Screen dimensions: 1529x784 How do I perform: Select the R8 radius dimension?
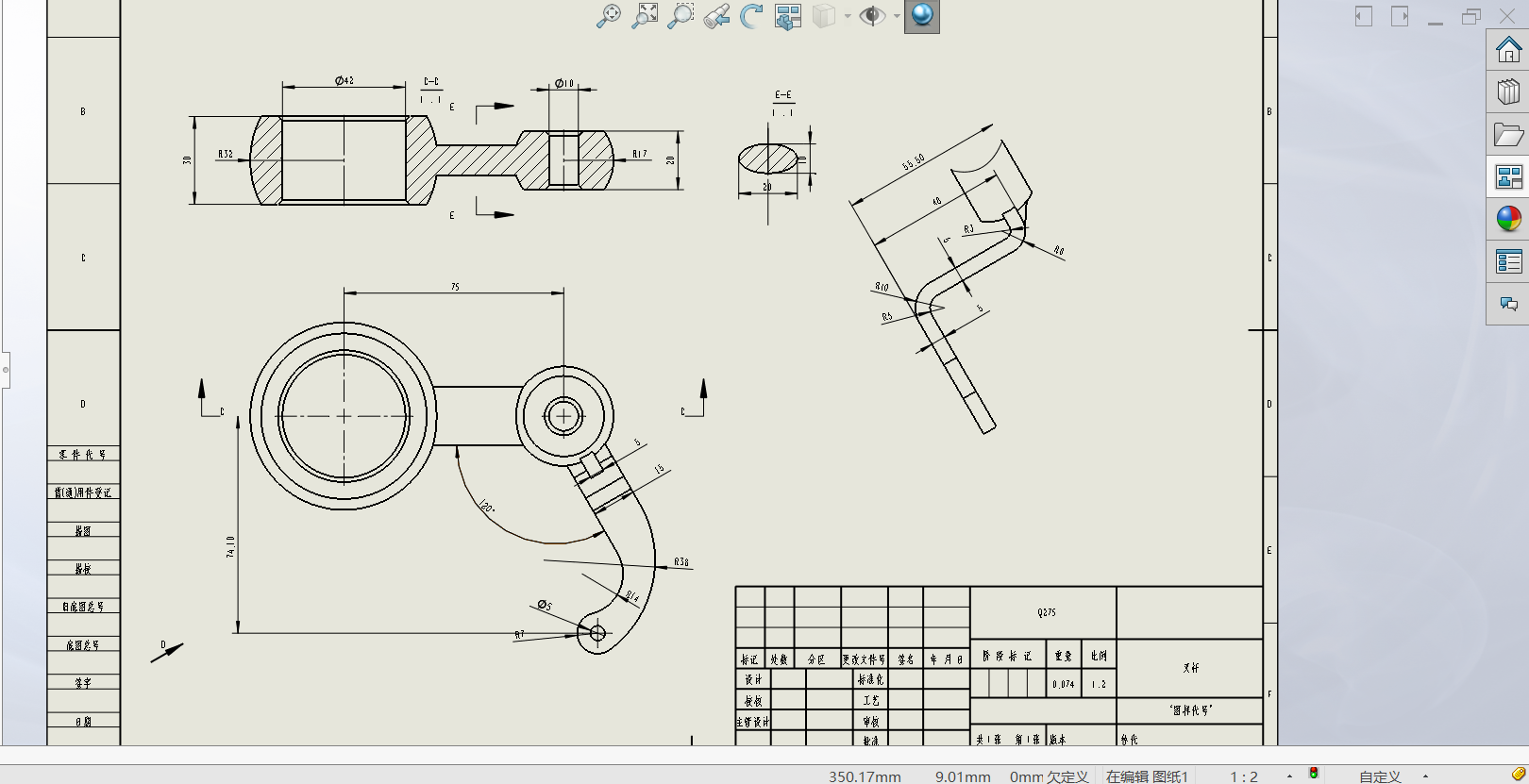coord(1059,251)
